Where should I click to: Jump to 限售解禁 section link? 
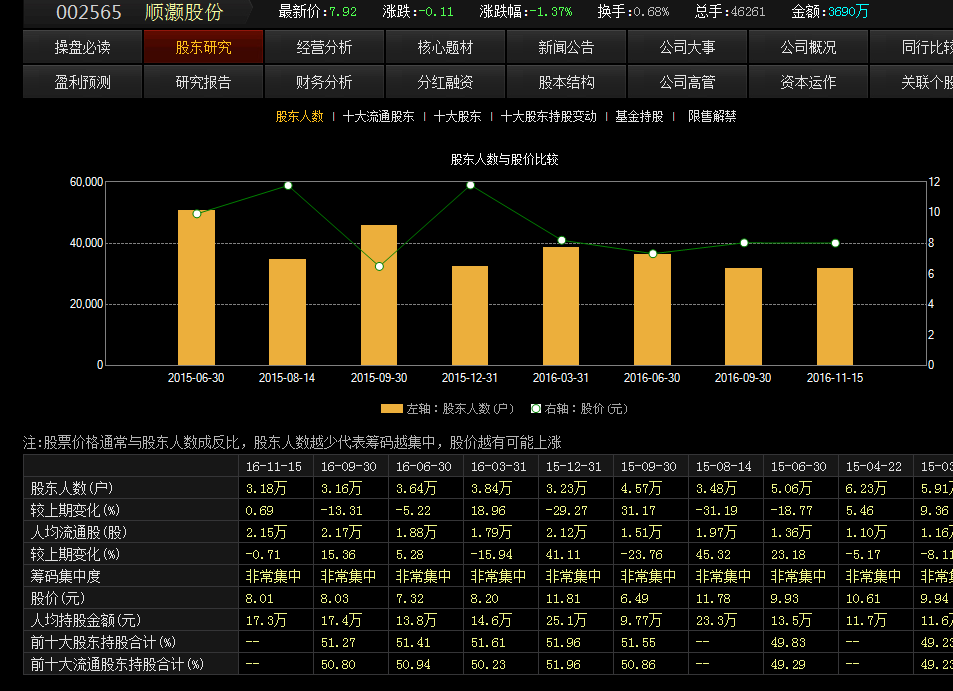712,116
